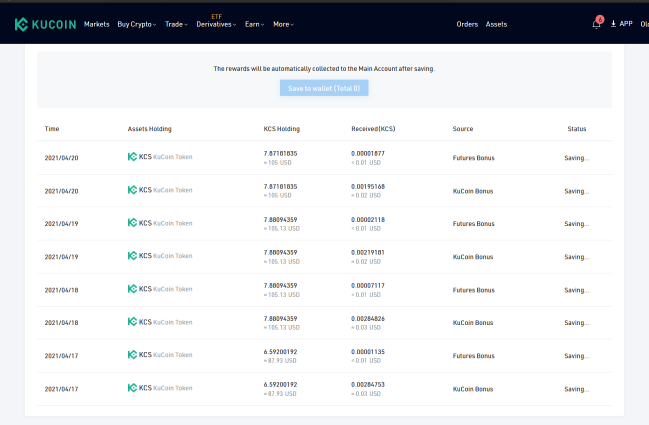
Task: Click the Assets Holding column header
Action: pyautogui.click(x=149, y=129)
